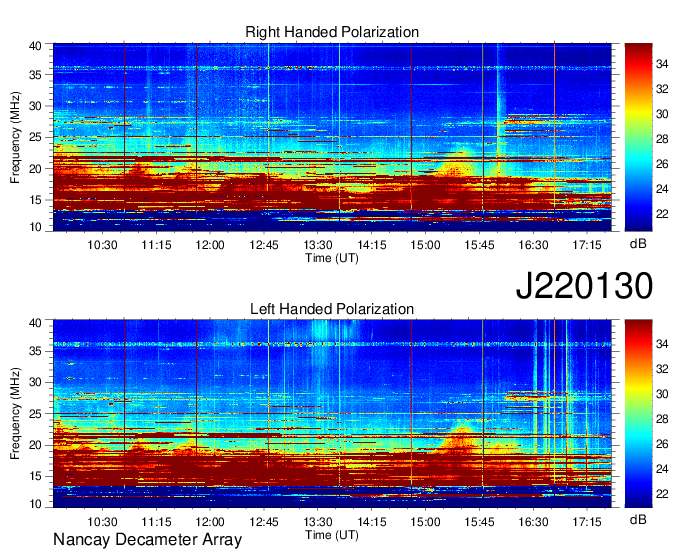
Task: Click the Right Handed plot's Time (UT) label
Action: (332, 258)
